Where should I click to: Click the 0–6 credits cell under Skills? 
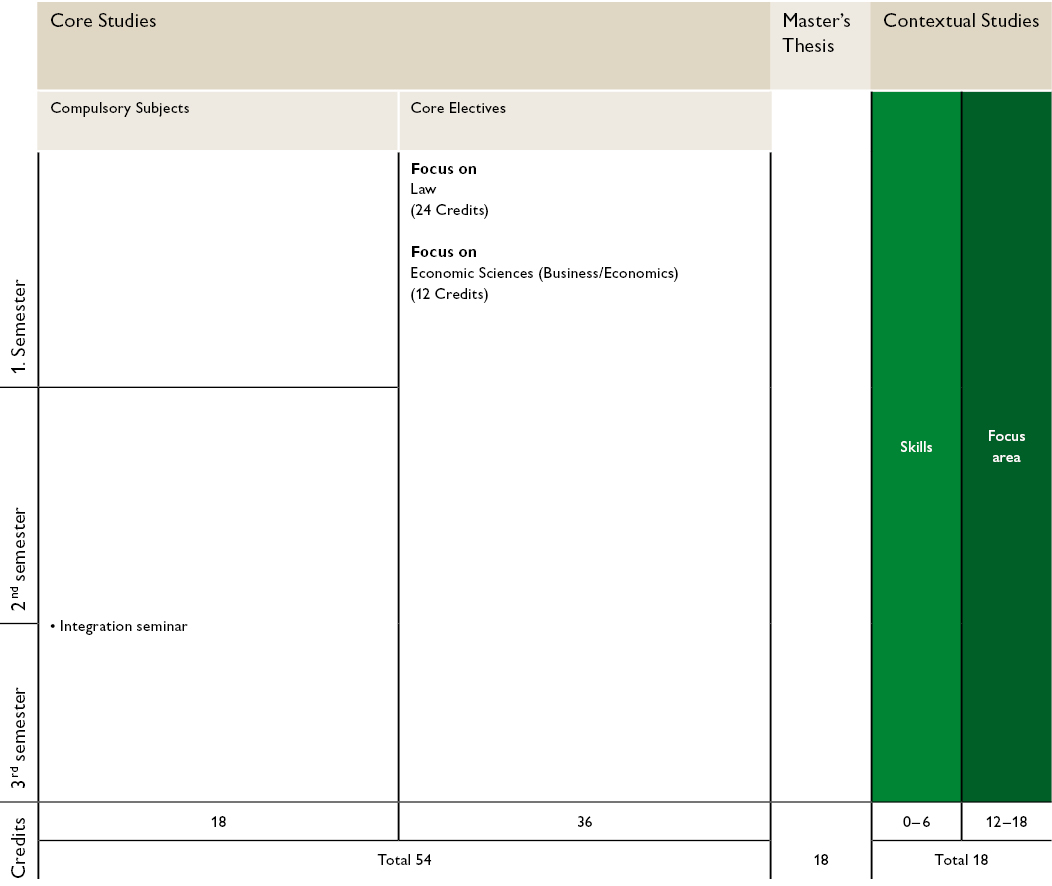tap(916, 822)
